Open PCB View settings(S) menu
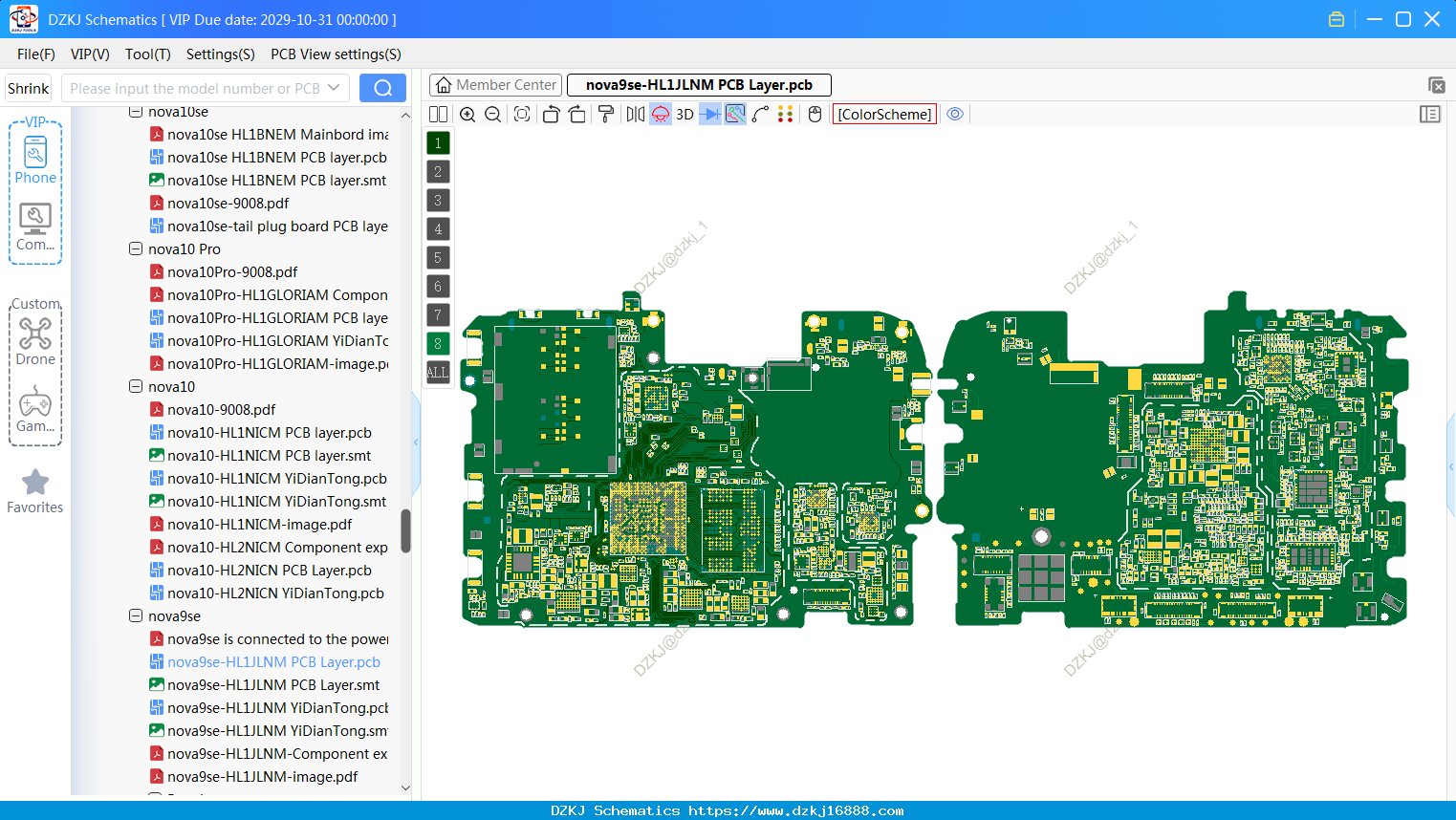The image size is (1456, 820). click(336, 54)
